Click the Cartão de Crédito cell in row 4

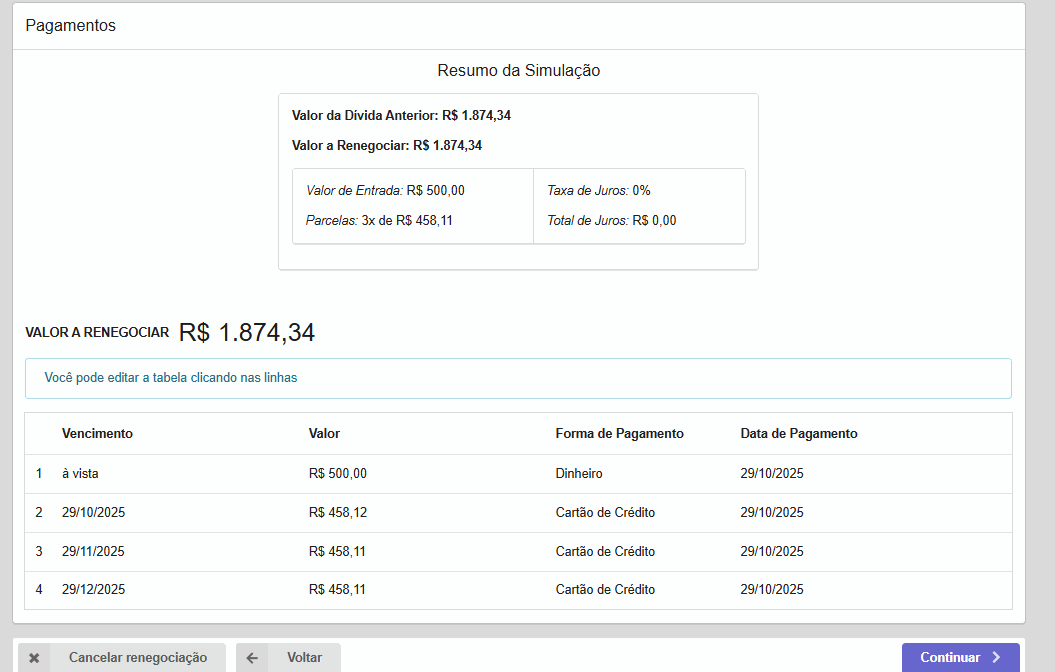tap(605, 590)
